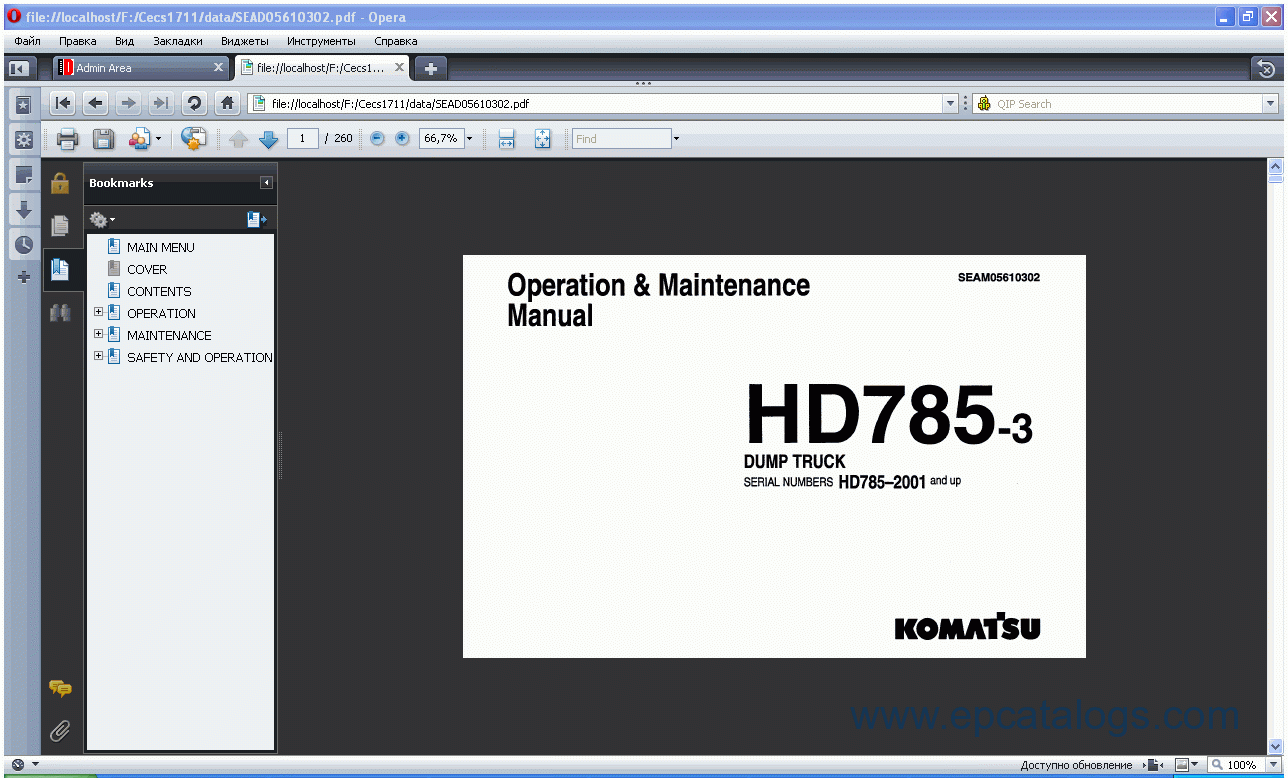Open the CONTENTS bookmark
Screen dimensions: 1288x778
[159, 291]
